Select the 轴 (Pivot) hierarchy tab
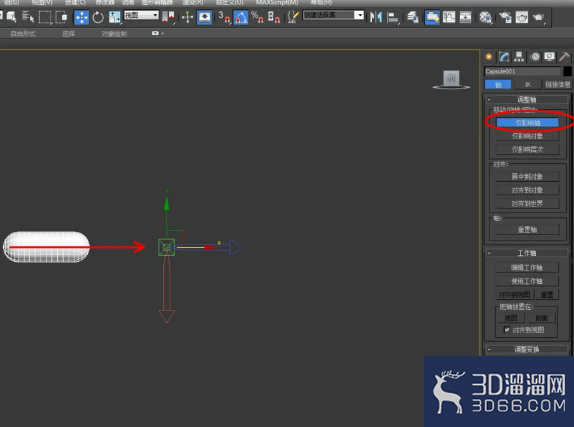Screen dimensions: 574x427 (498, 85)
